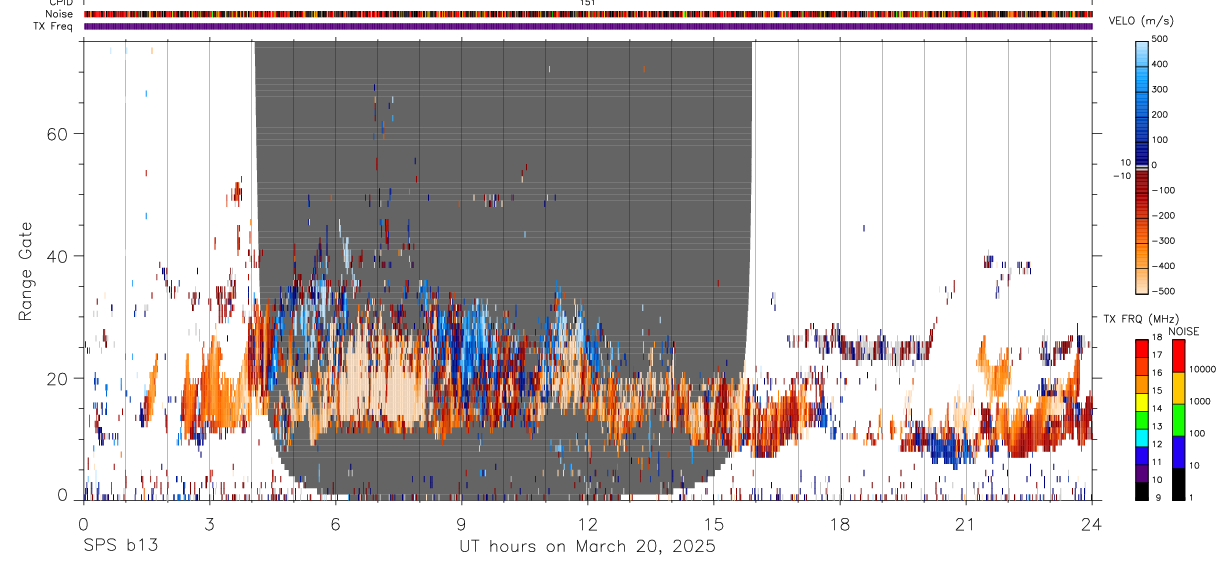Click the '13' TX FRQ legend value
This screenshot has width=1228, height=567.
pos(1158,427)
